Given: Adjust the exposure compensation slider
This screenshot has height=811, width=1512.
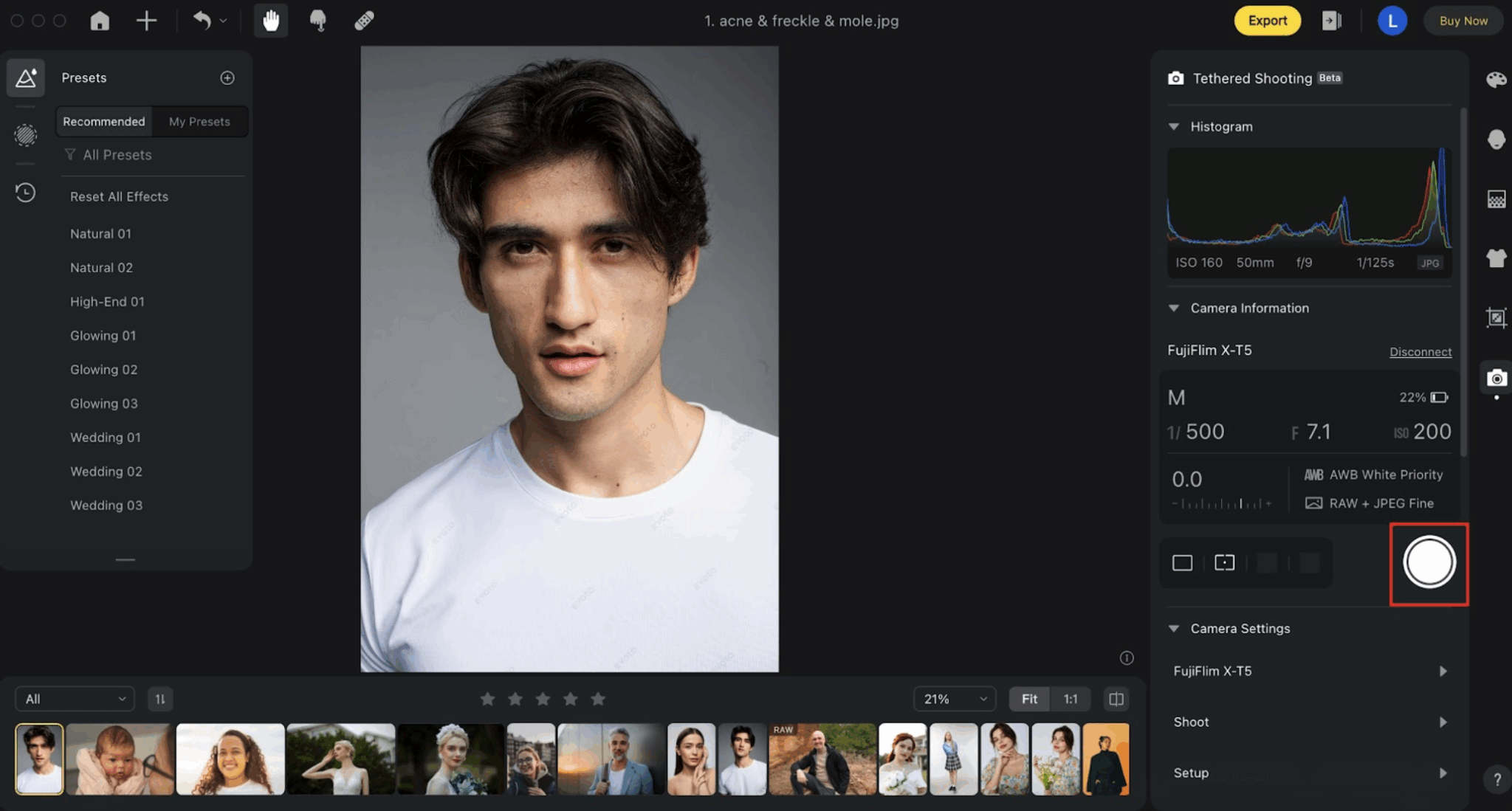Looking at the screenshot, I should [1222, 503].
